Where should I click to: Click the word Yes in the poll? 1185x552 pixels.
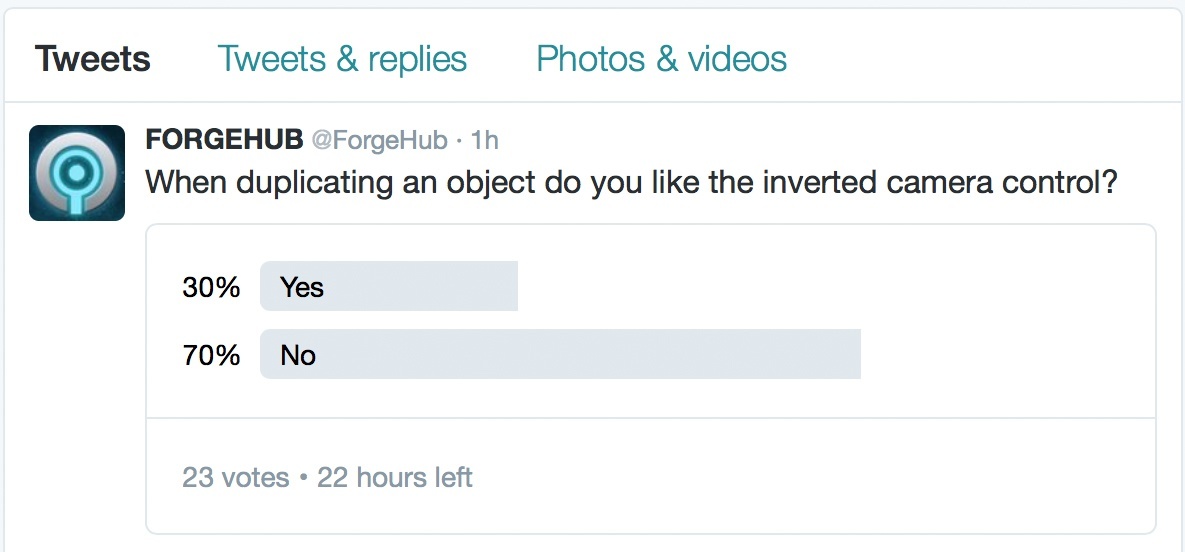[302, 288]
